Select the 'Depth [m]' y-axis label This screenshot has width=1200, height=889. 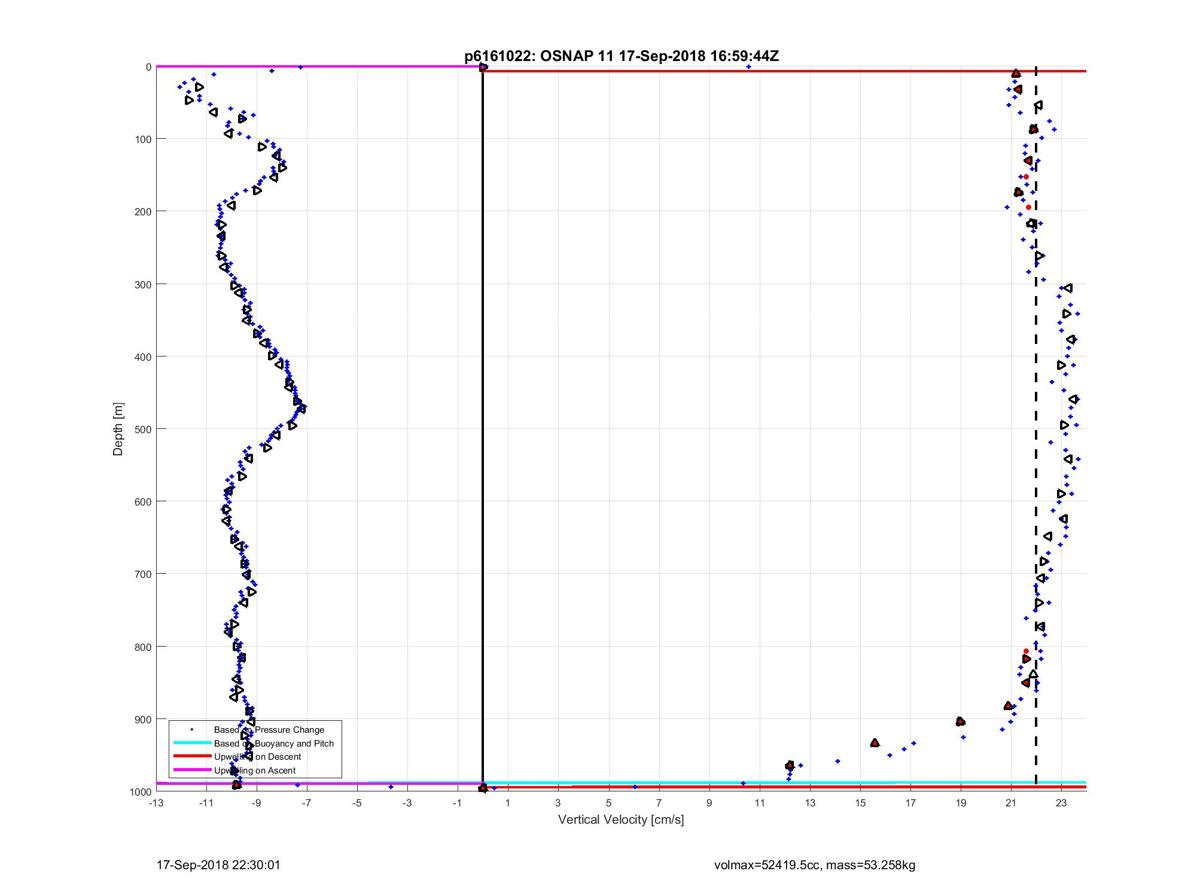pyautogui.click(x=118, y=429)
